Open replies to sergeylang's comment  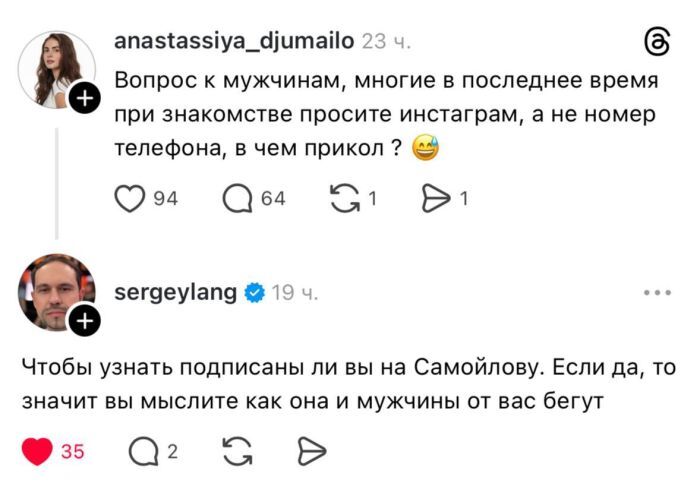pos(143,452)
